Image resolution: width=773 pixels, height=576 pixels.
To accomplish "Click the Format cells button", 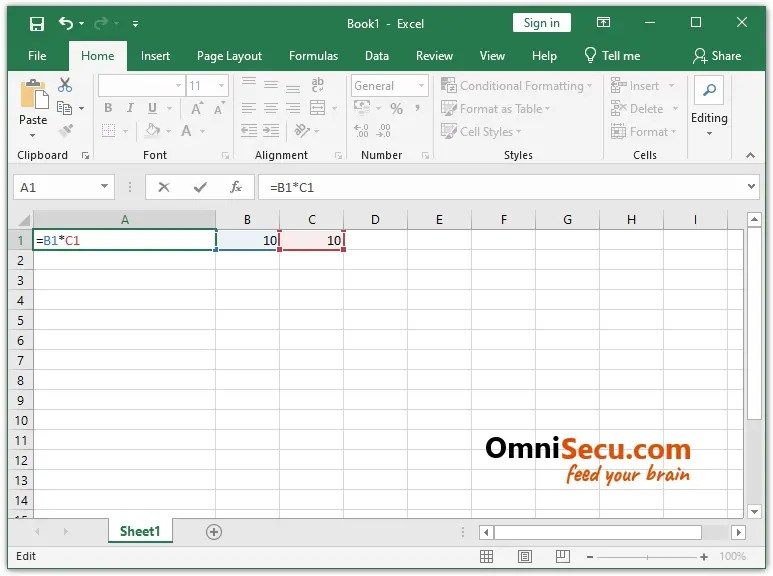I will (x=643, y=132).
